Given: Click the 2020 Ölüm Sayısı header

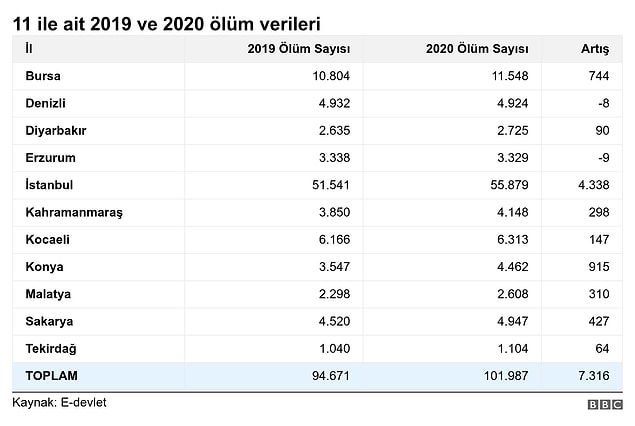Looking at the screenshot, I should click(477, 49).
